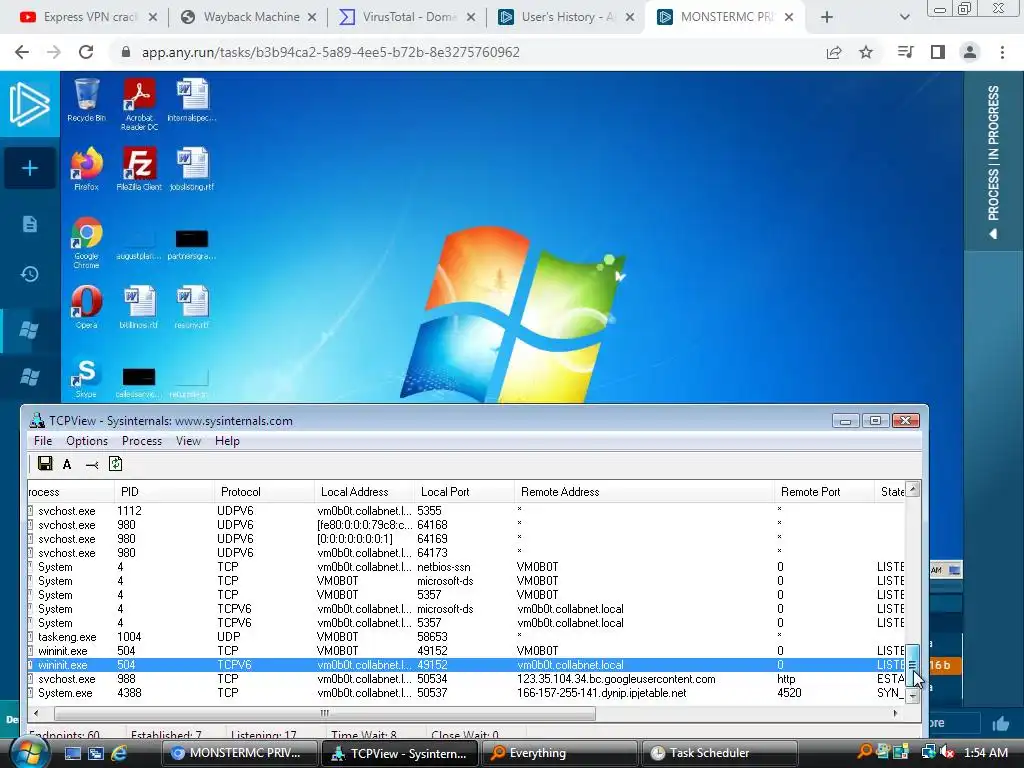This screenshot has width=1024, height=768.
Task: Expand the PROCESS IN PROGRESS side panel
Action: pyautogui.click(x=993, y=161)
